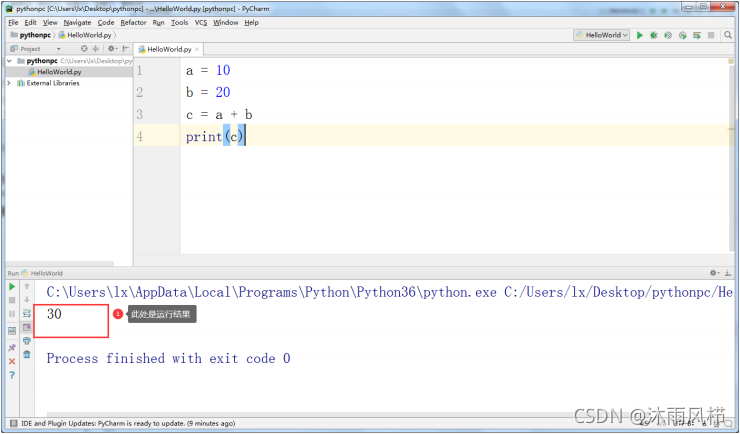
Task: Open the Tools menu
Action: click(x=179, y=23)
